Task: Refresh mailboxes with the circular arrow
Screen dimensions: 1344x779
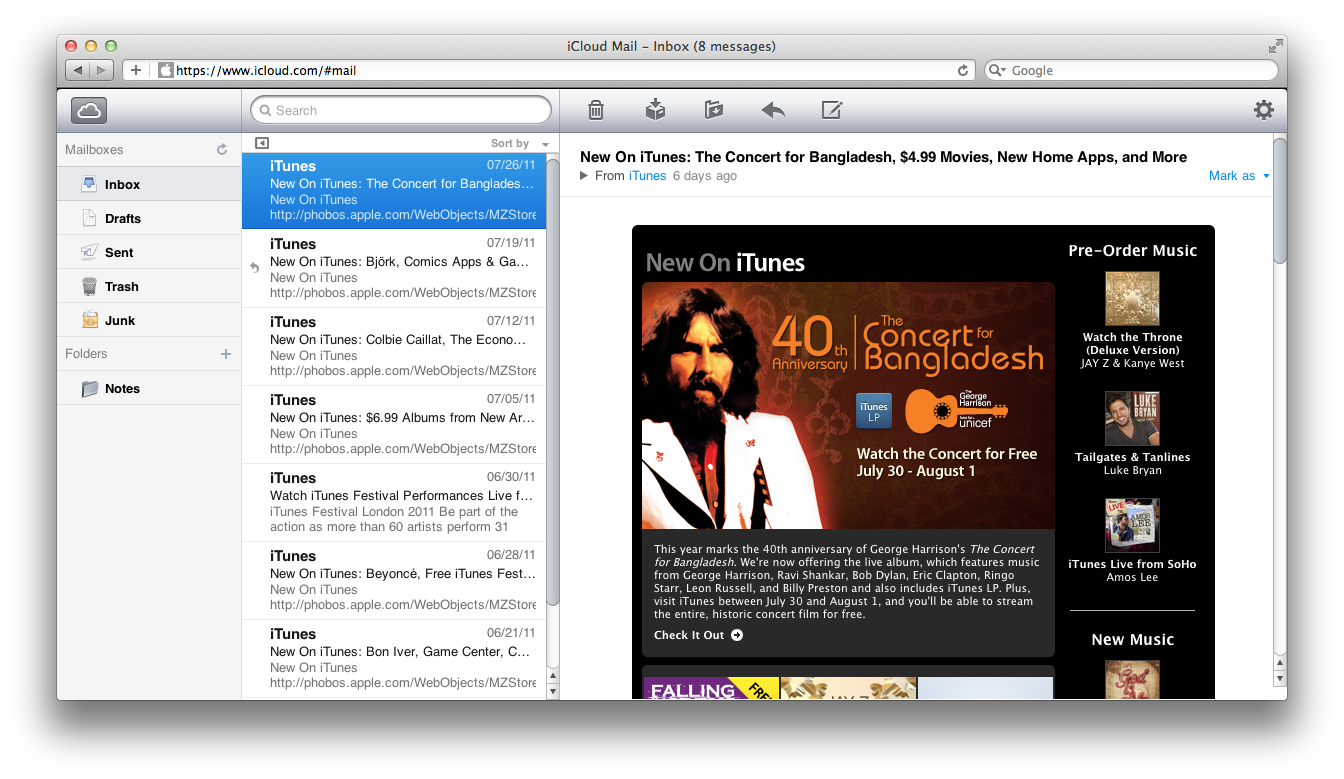Action: click(x=222, y=150)
